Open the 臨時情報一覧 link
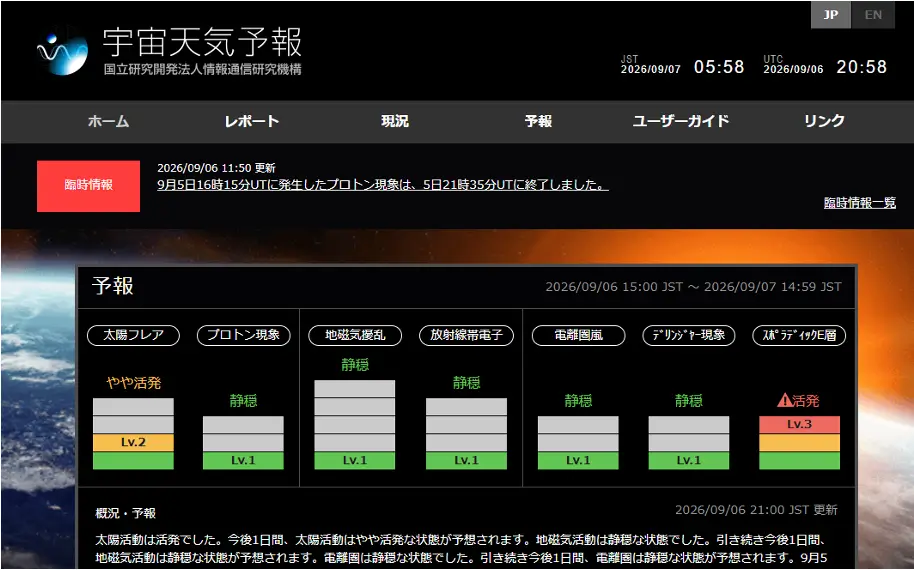Image resolution: width=914 pixels, height=570 pixels. [860, 203]
